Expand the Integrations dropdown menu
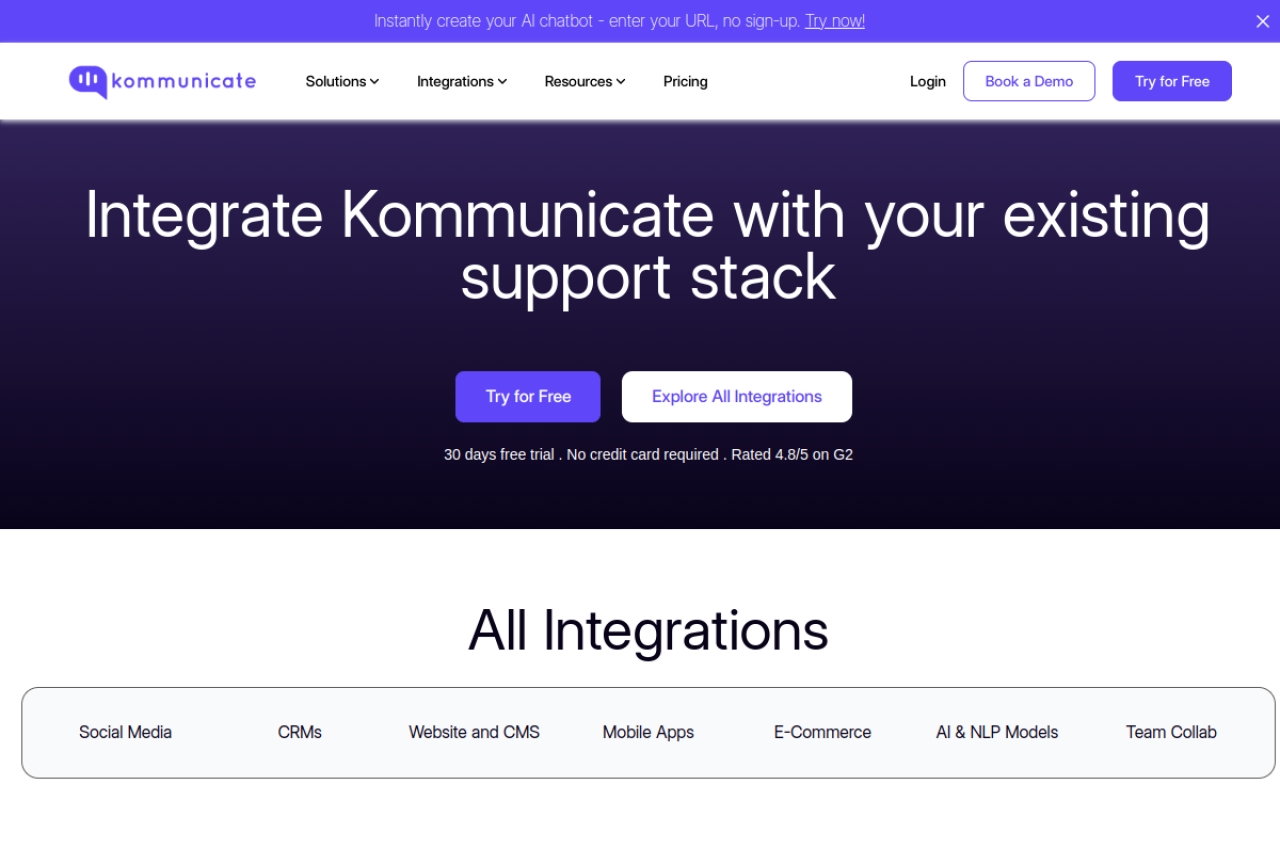 [462, 82]
